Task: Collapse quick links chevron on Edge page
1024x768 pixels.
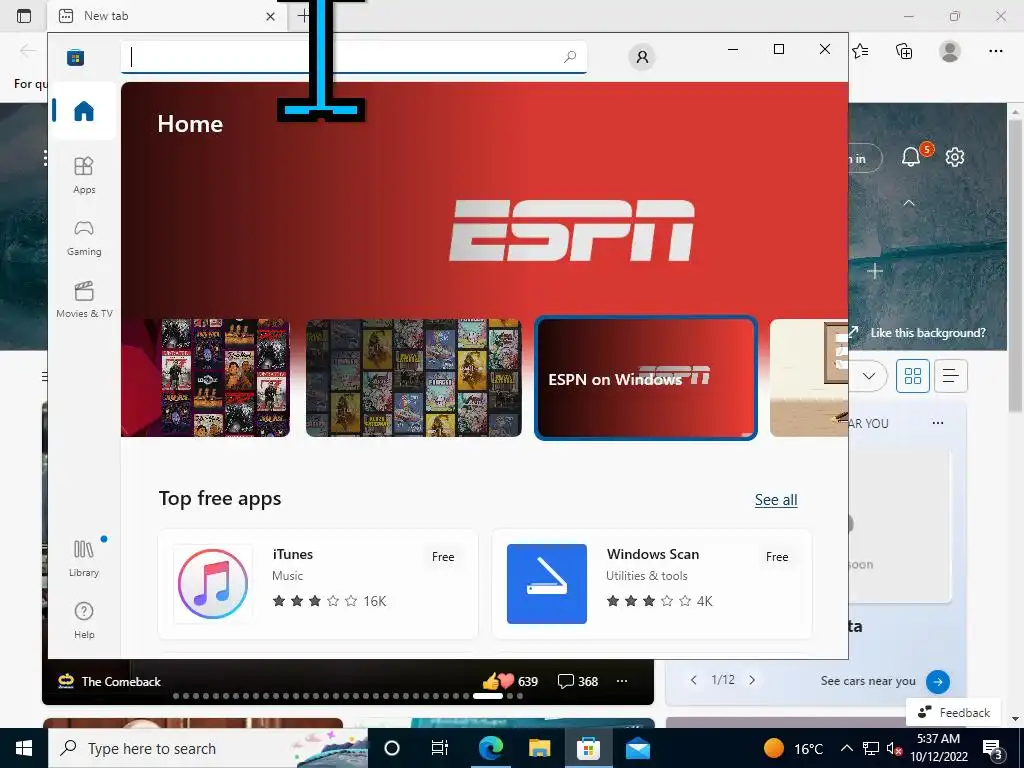Action: [908, 203]
